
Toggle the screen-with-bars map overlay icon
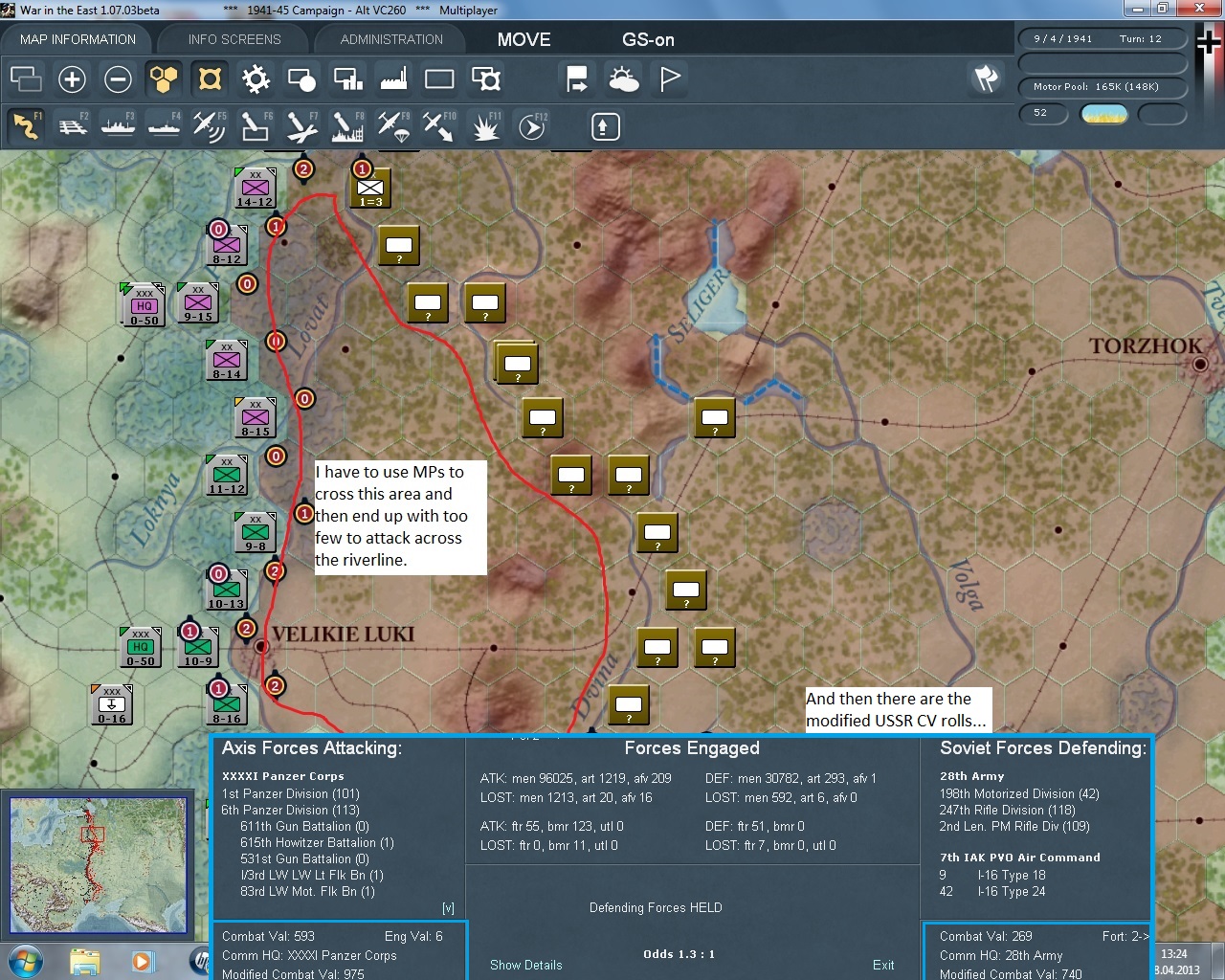click(347, 79)
